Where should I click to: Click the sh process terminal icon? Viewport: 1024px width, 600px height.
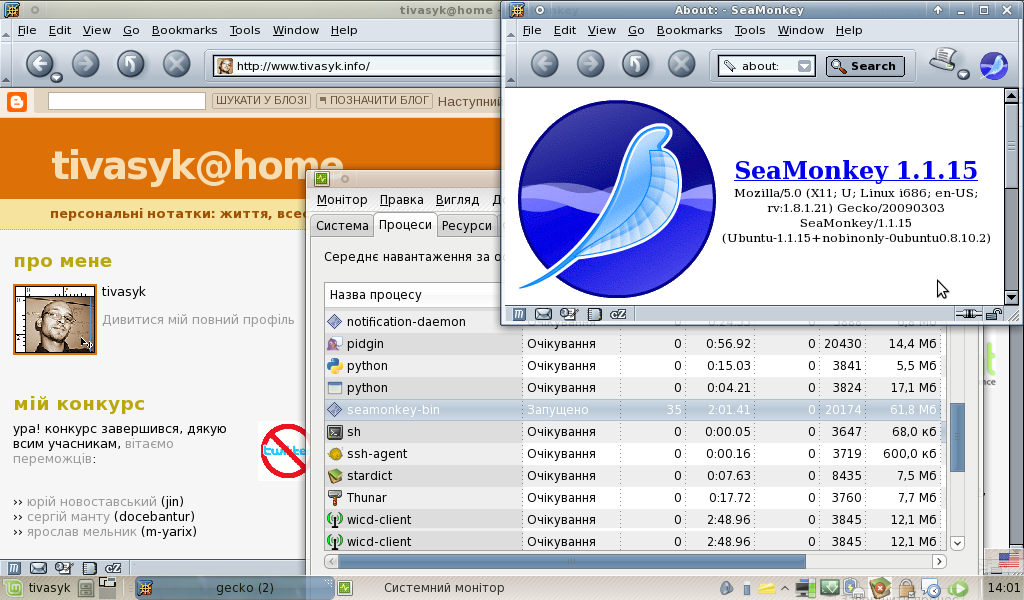tap(334, 432)
